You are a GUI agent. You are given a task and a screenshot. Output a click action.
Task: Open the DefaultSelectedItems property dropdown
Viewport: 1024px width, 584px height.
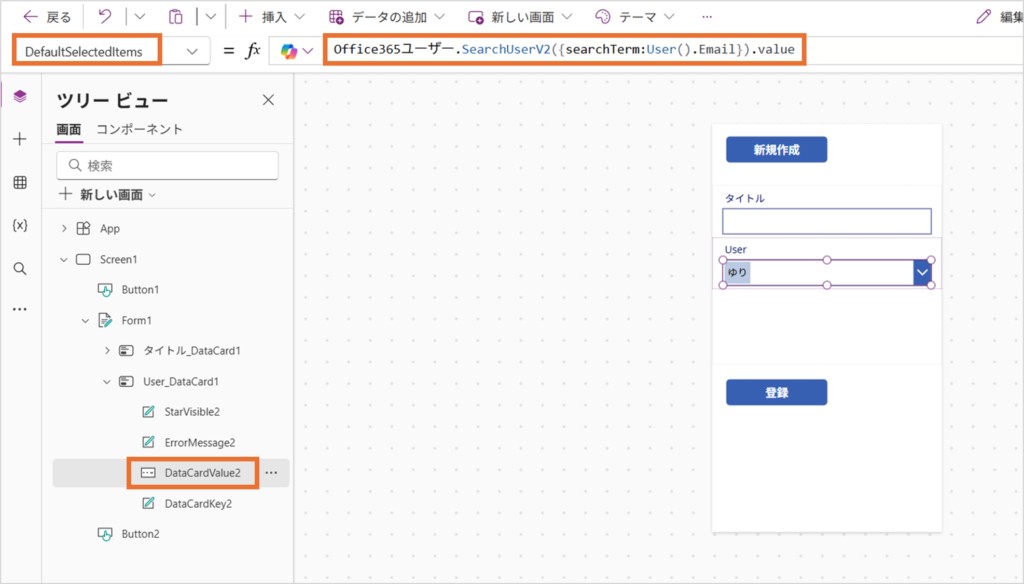[x=193, y=51]
